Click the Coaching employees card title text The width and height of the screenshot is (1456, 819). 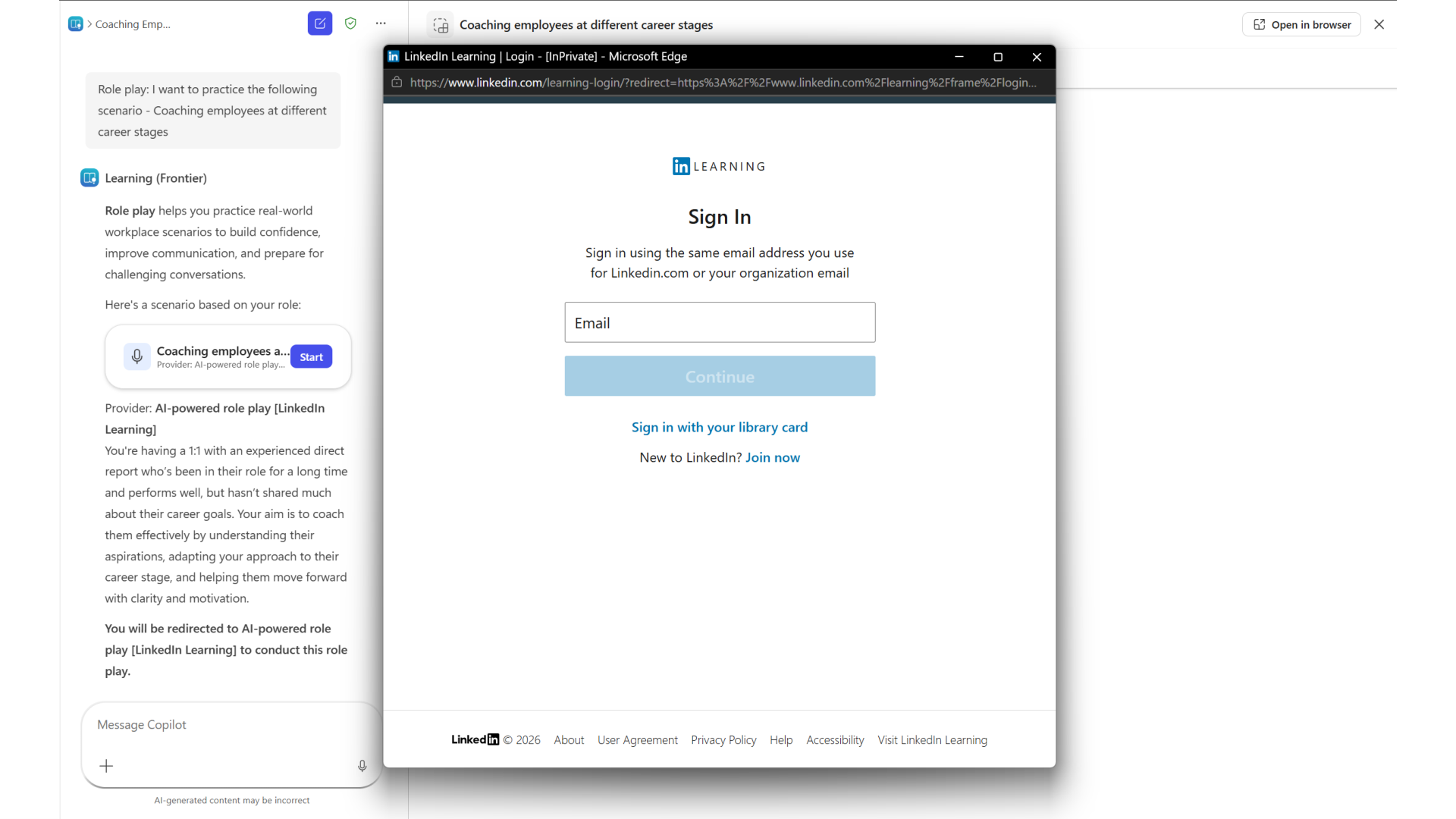222,350
